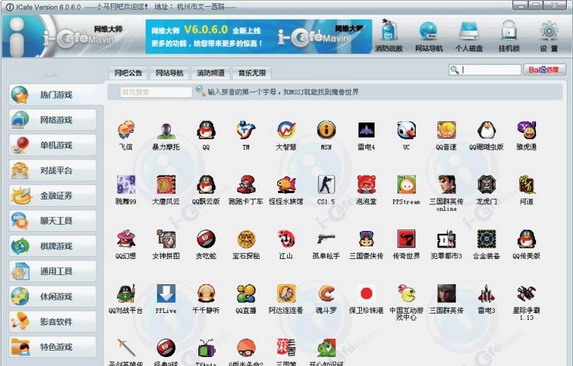Show 通用工具 category
This screenshot has height=366, width=573.
click(53, 271)
